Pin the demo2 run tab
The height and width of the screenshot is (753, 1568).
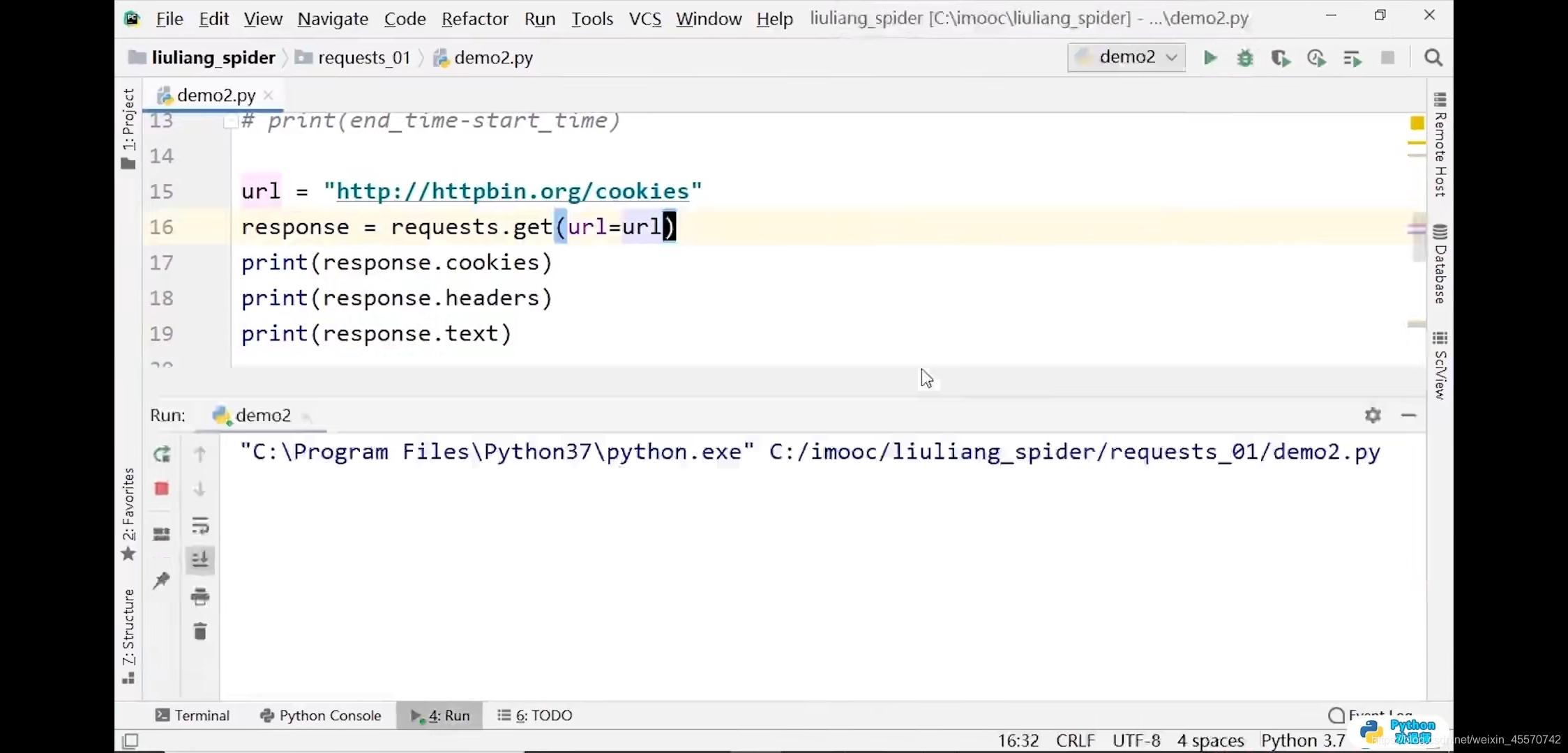tap(162, 580)
